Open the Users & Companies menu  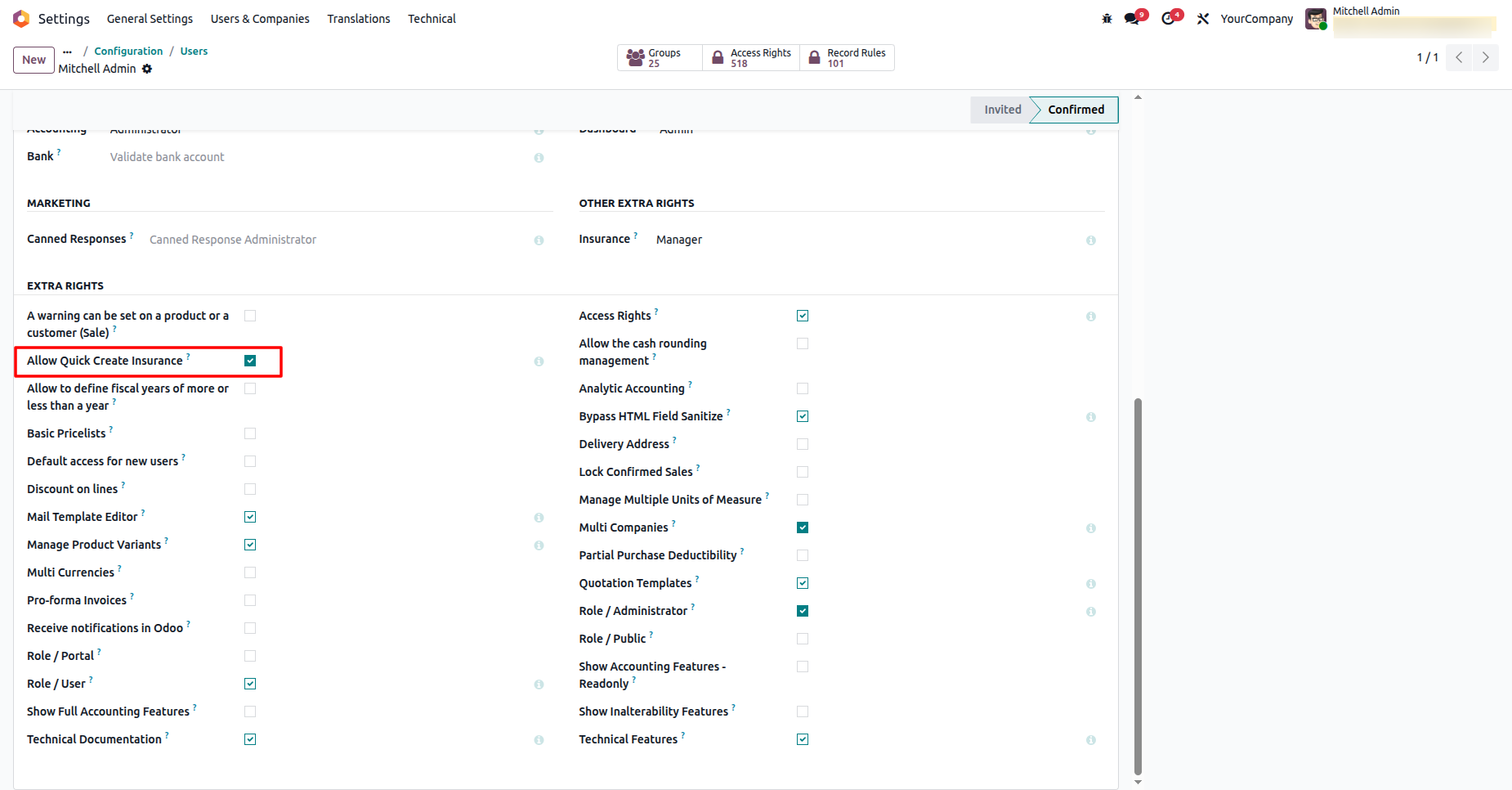click(260, 19)
